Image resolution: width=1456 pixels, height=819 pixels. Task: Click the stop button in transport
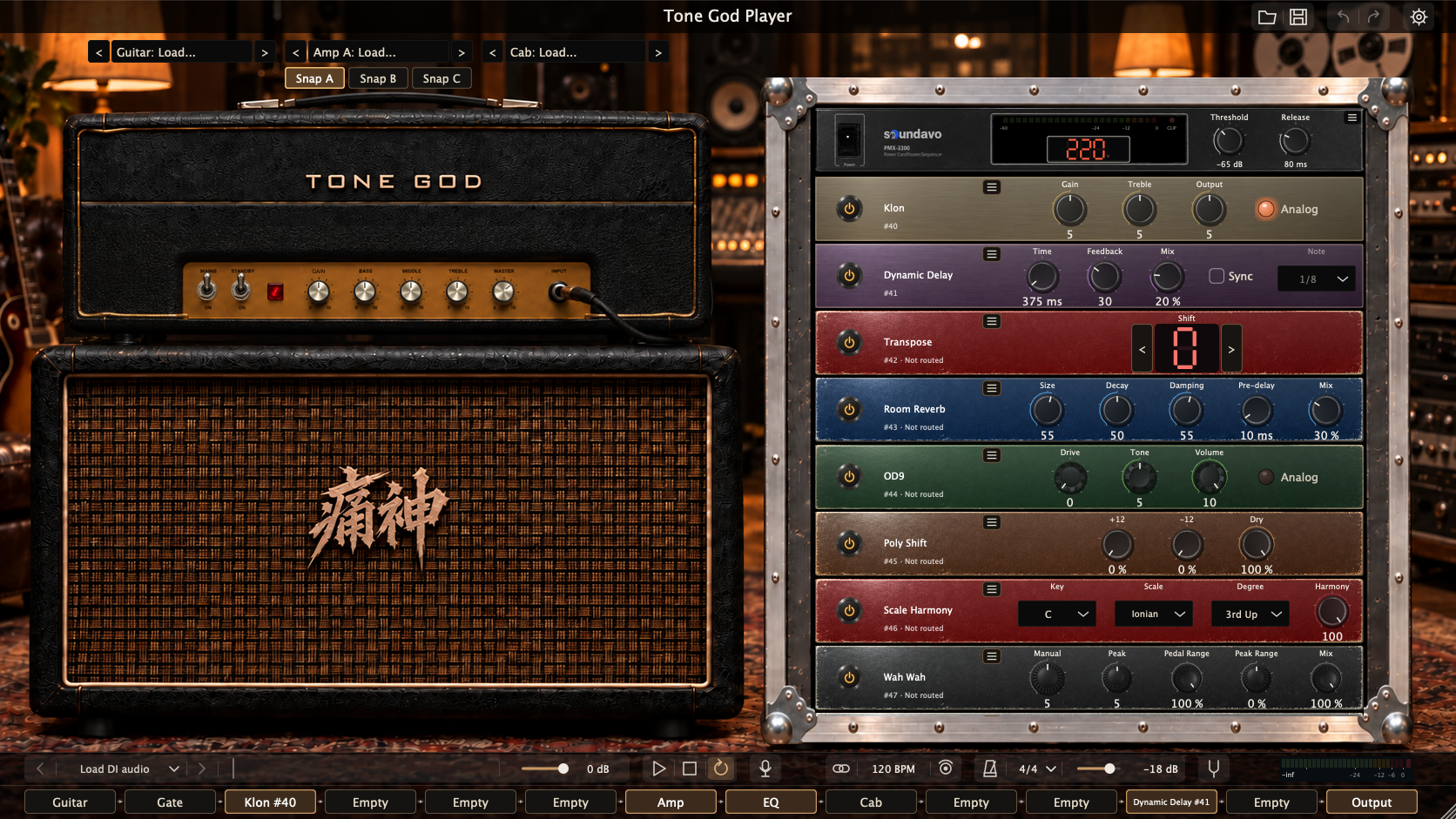click(690, 769)
